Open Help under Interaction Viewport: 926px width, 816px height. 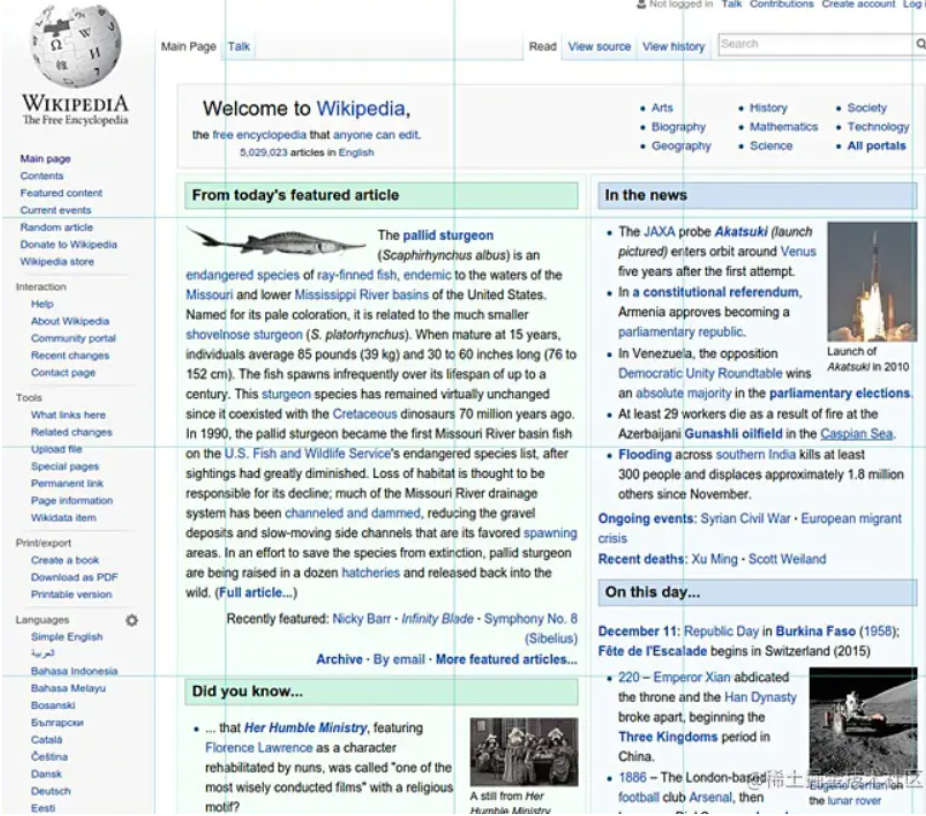coord(42,304)
